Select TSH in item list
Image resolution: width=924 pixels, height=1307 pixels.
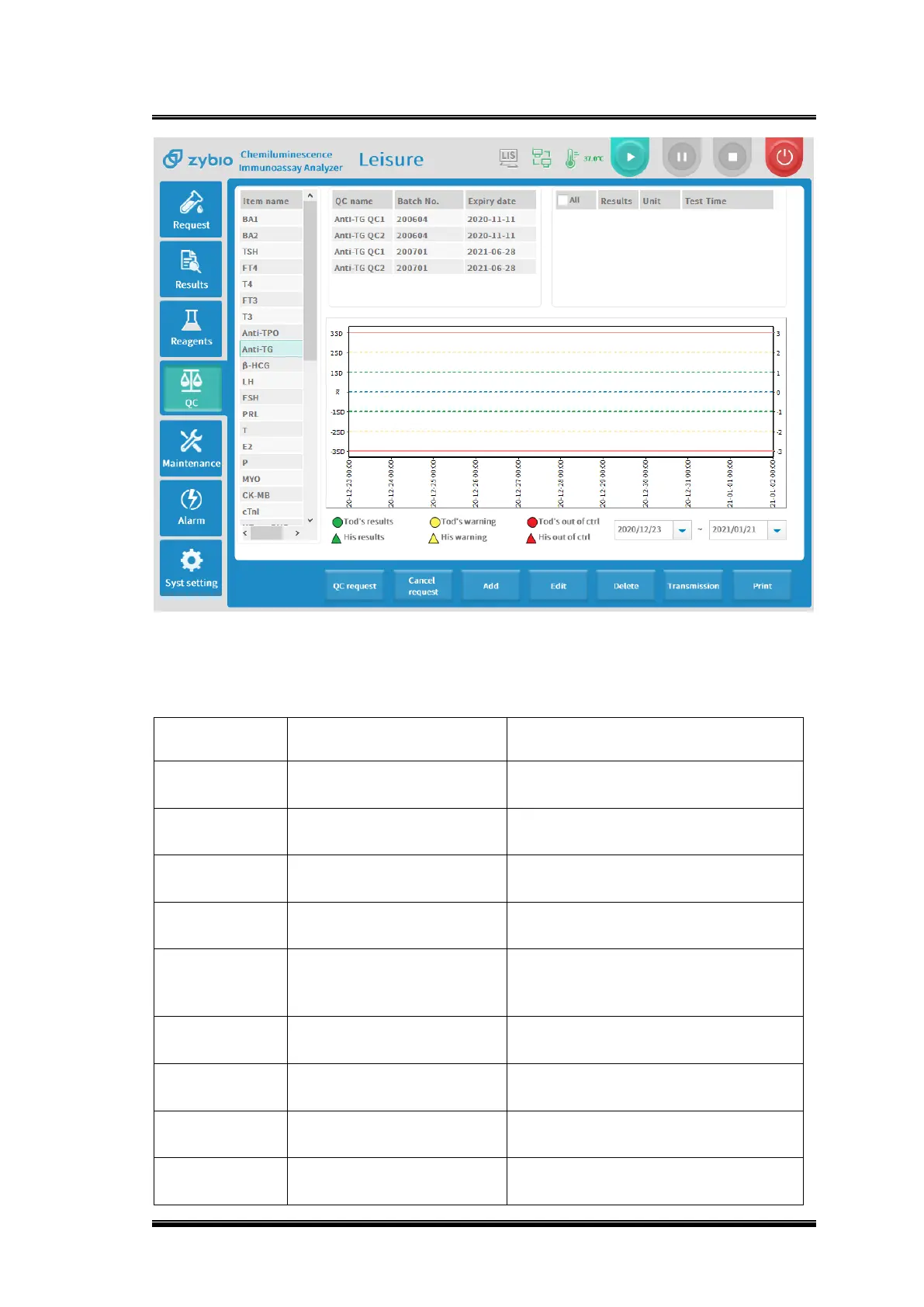(271, 252)
